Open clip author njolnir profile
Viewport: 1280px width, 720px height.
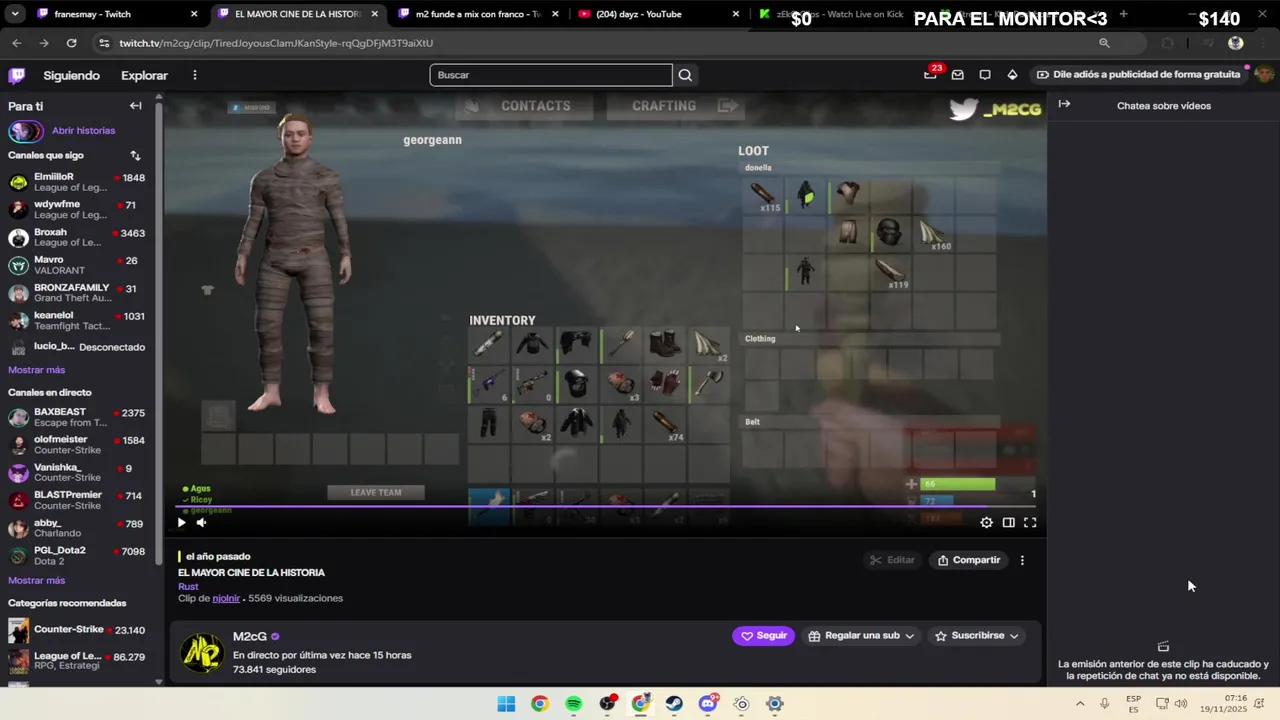pos(226,599)
